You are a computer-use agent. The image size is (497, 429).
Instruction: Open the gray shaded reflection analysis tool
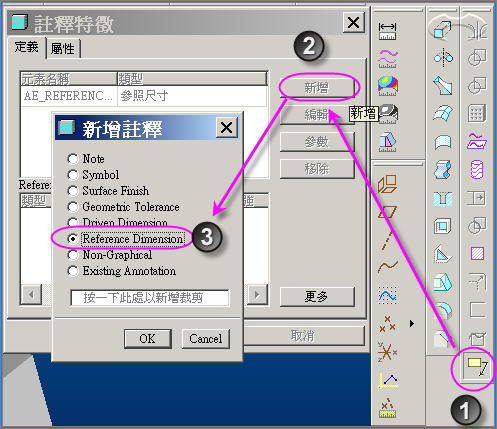click(x=389, y=114)
